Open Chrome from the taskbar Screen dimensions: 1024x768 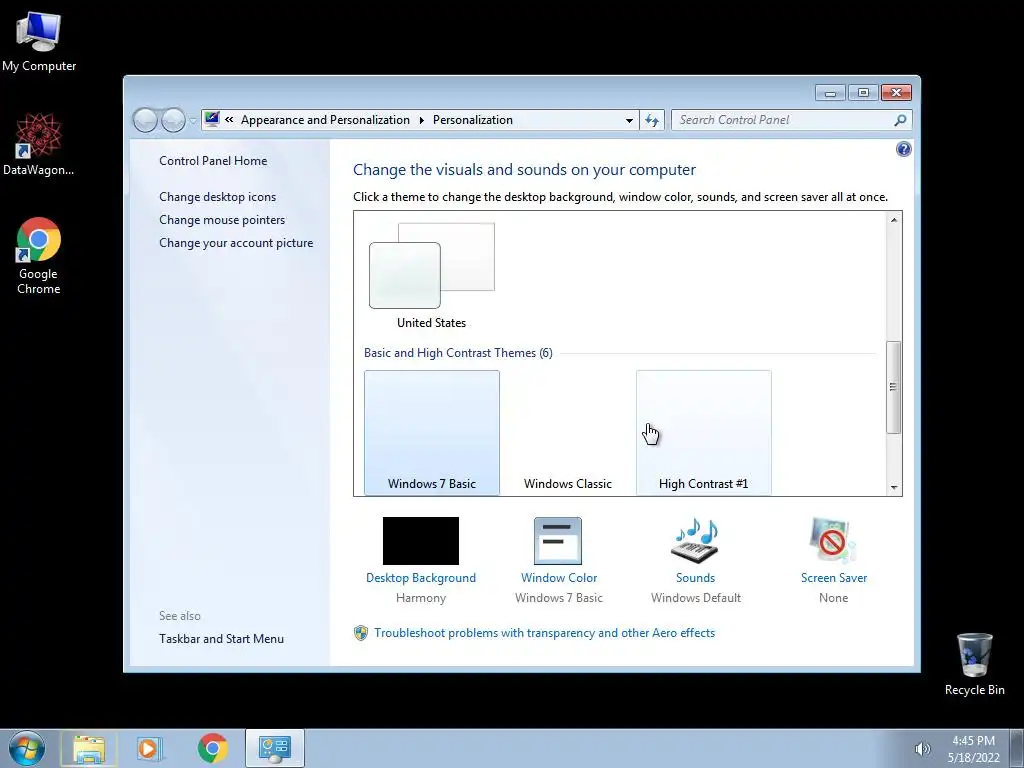(212, 748)
